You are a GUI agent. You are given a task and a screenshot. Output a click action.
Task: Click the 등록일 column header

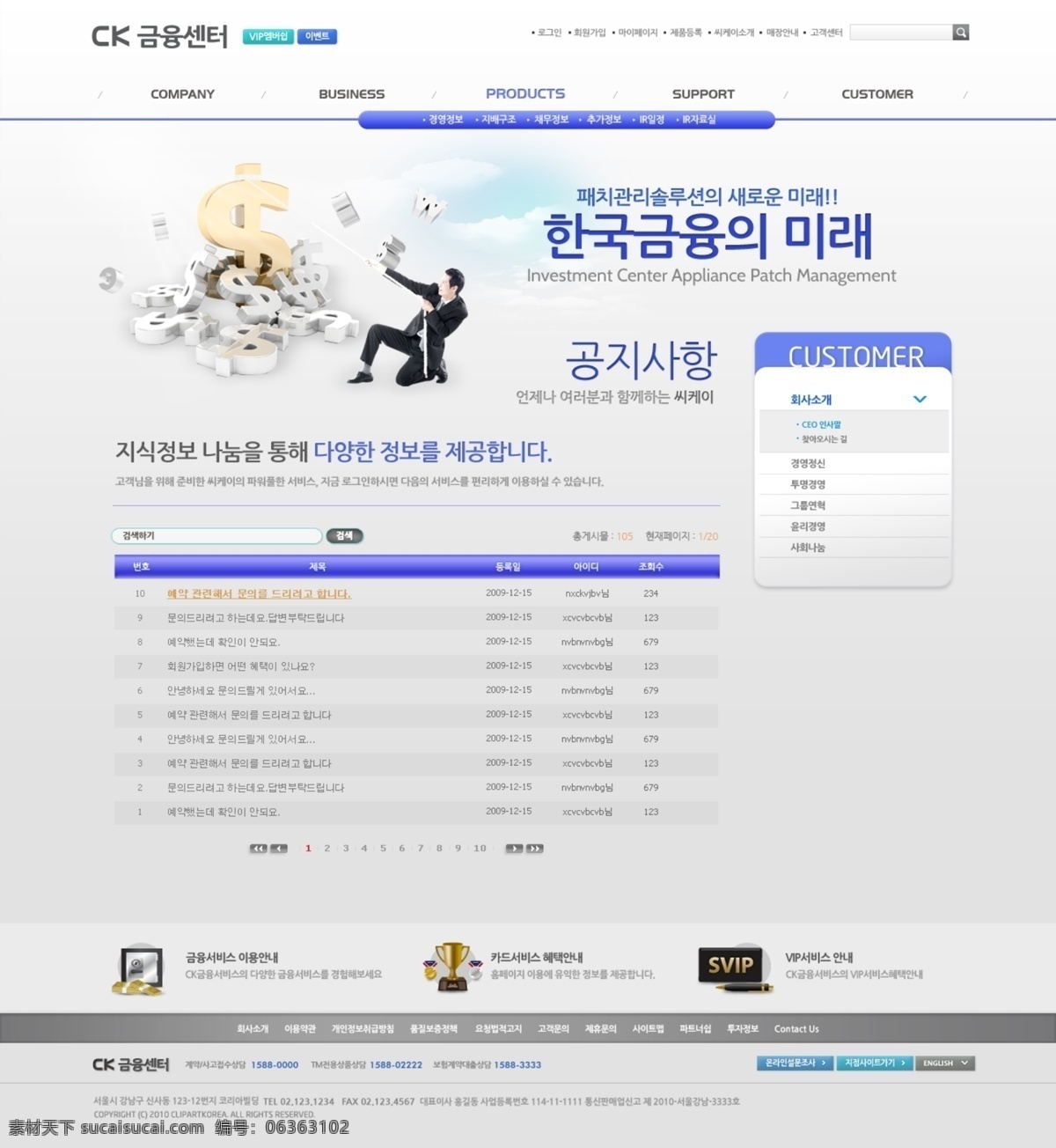coord(508,567)
